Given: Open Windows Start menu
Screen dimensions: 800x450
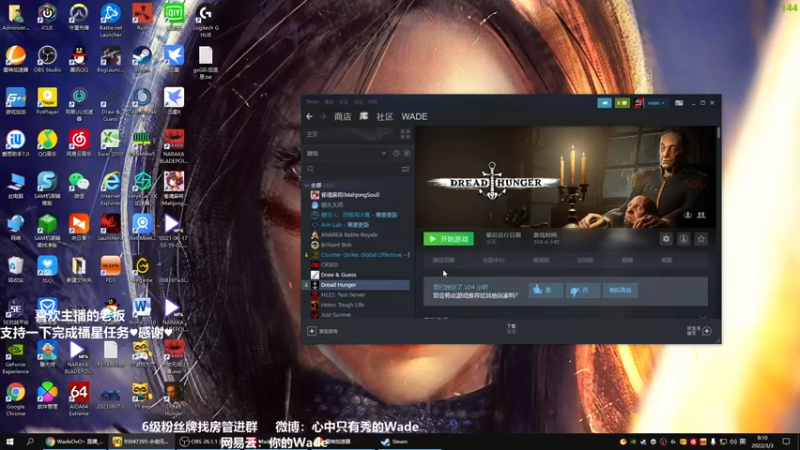Looking at the screenshot, I should 9,442.
